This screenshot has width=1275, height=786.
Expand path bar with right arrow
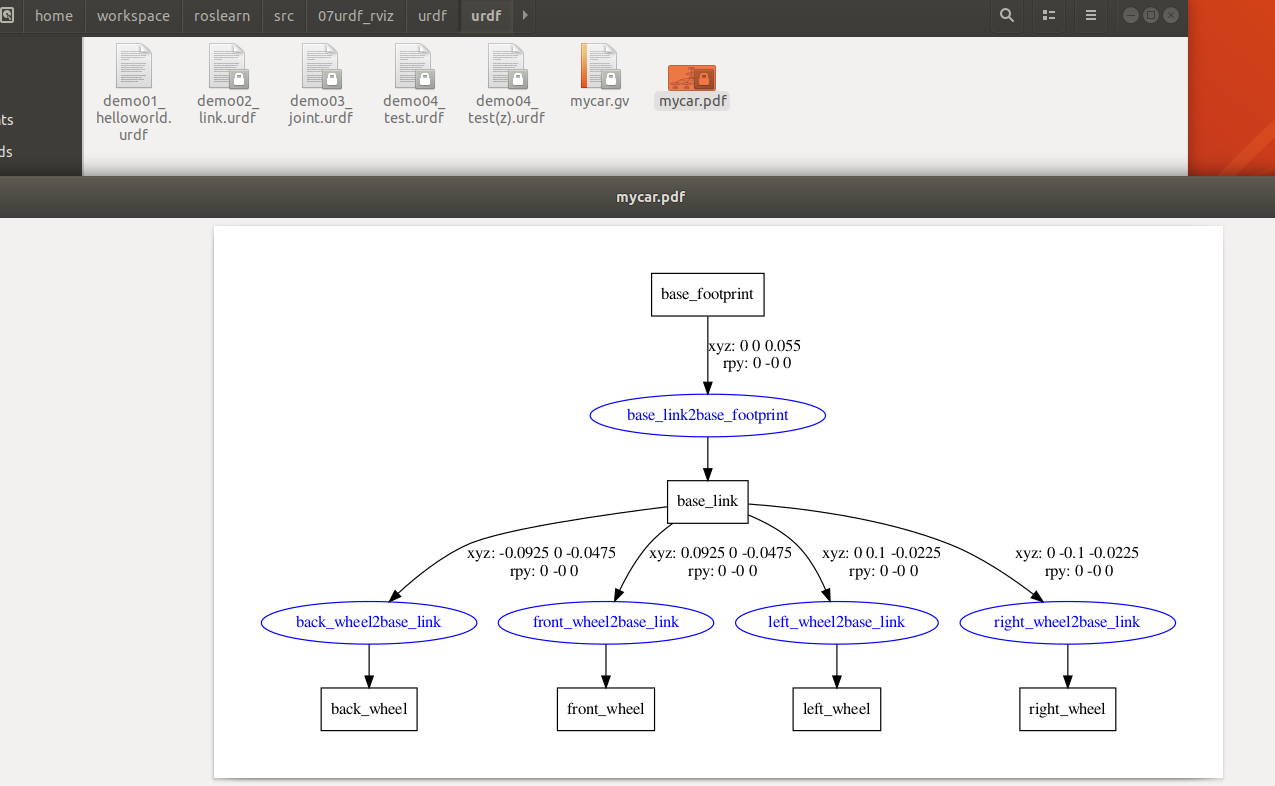coord(525,16)
